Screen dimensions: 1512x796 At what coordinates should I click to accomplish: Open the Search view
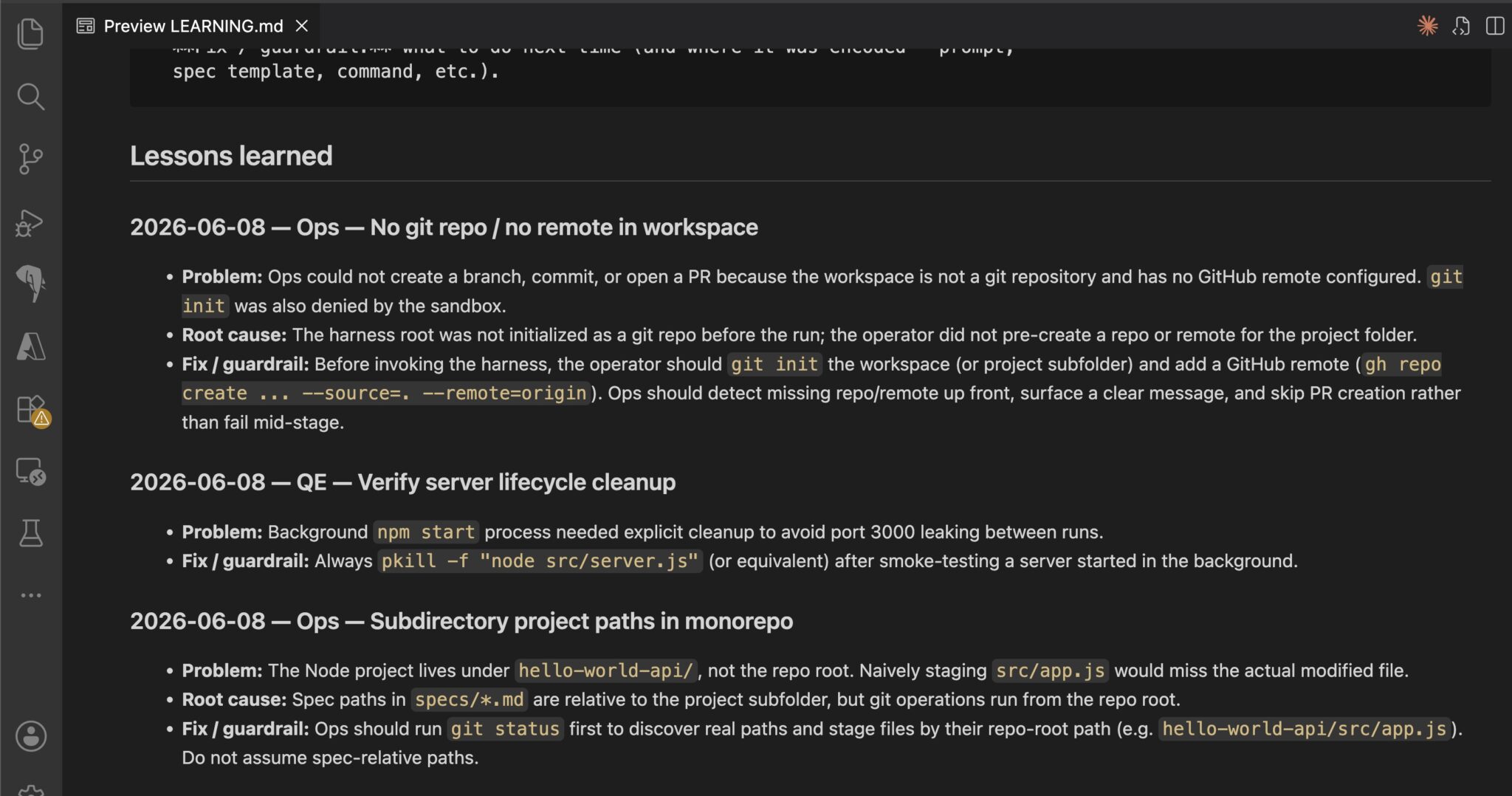30,97
